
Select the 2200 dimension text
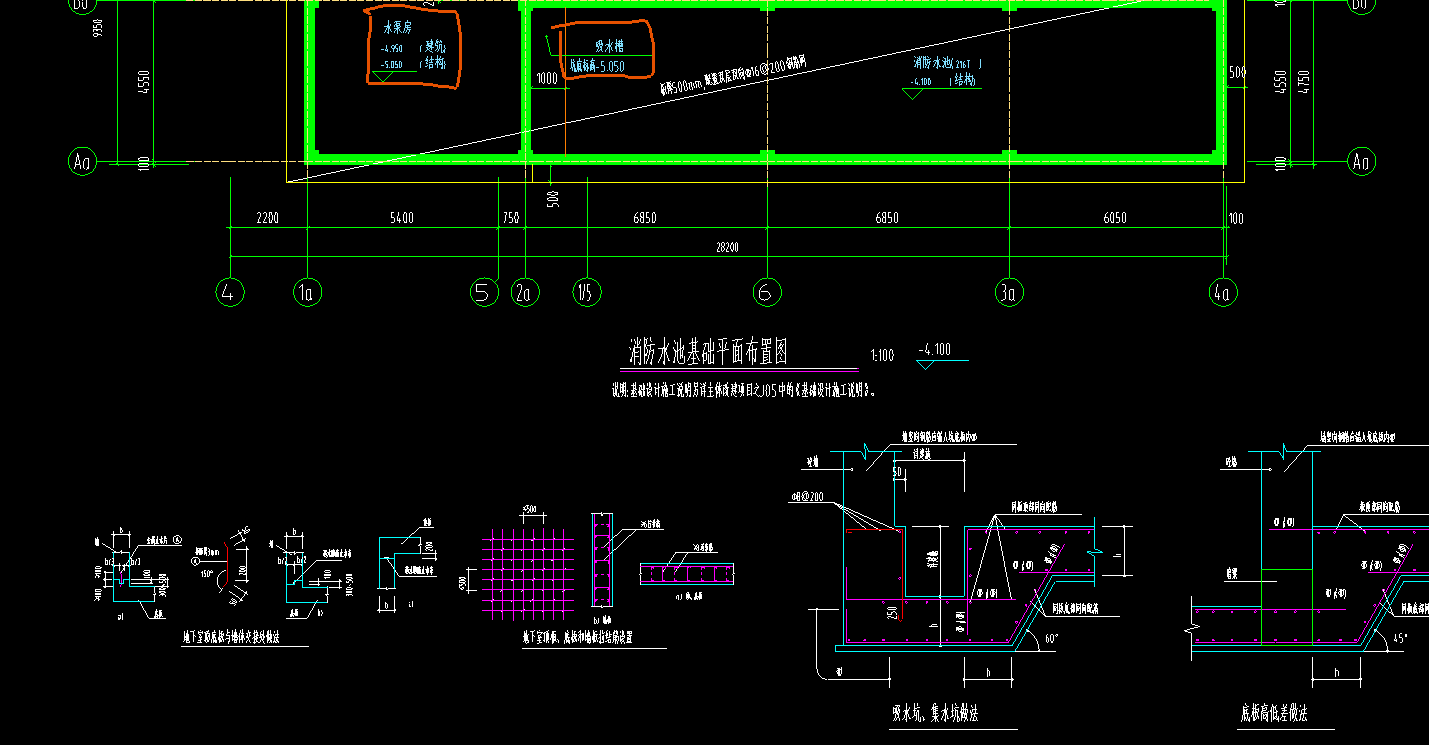(x=267, y=218)
